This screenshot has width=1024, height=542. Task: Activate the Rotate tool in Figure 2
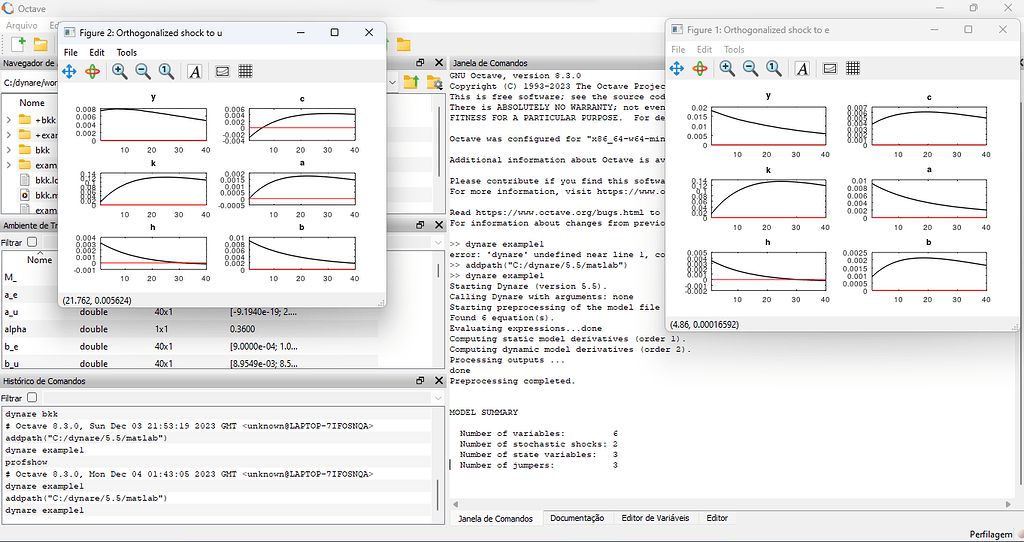pyautogui.click(x=92, y=71)
